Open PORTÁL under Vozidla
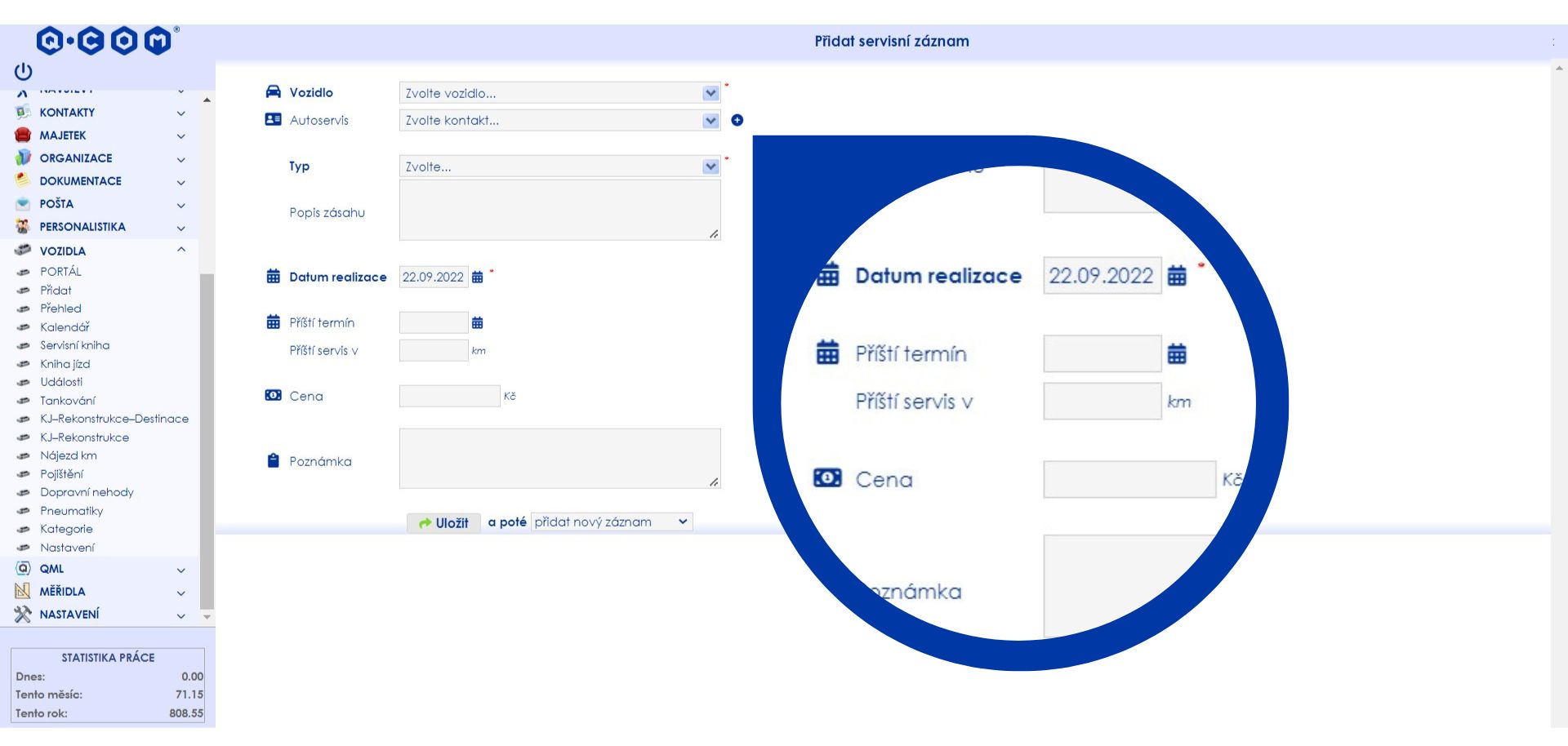Viewport: 1568px width, 746px height. (x=60, y=272)
